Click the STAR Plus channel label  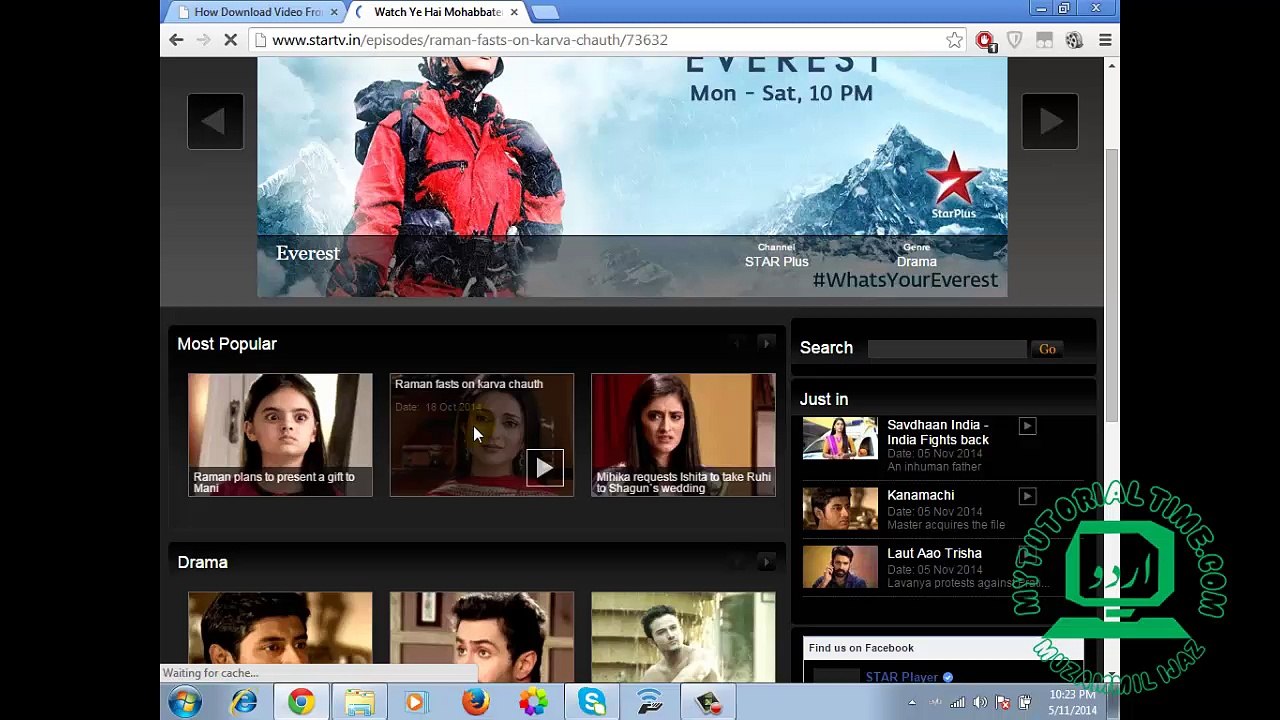pyautogui.click(x=777, y=262)
